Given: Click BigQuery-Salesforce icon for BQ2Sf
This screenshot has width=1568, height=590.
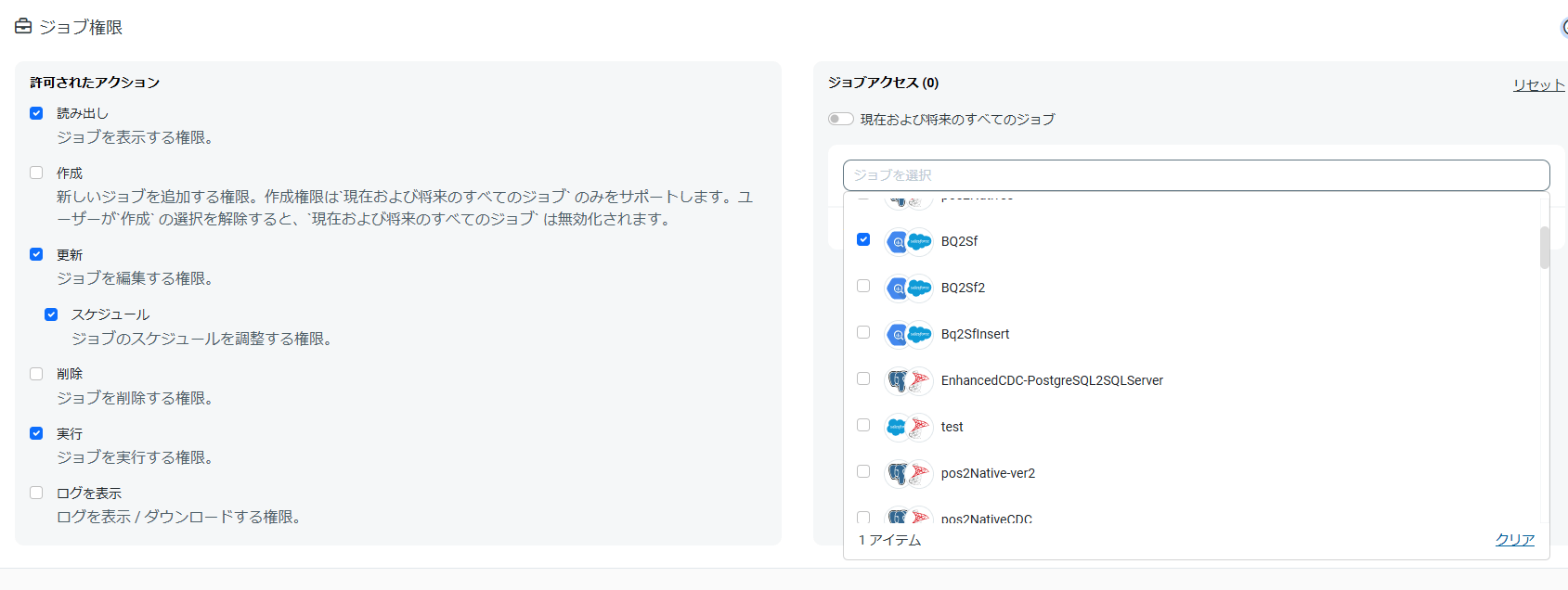Looking at the screenshot, I should pyautogui.click(x=908, y=241).
